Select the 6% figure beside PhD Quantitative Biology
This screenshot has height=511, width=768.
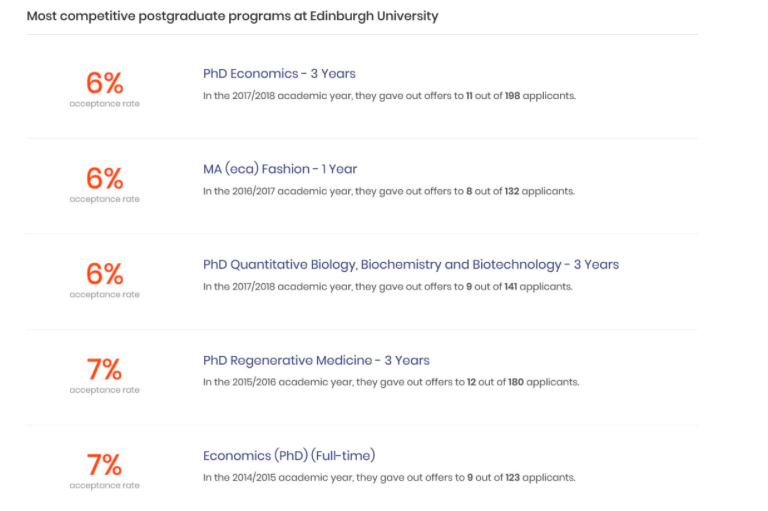(x=104, y=274)
